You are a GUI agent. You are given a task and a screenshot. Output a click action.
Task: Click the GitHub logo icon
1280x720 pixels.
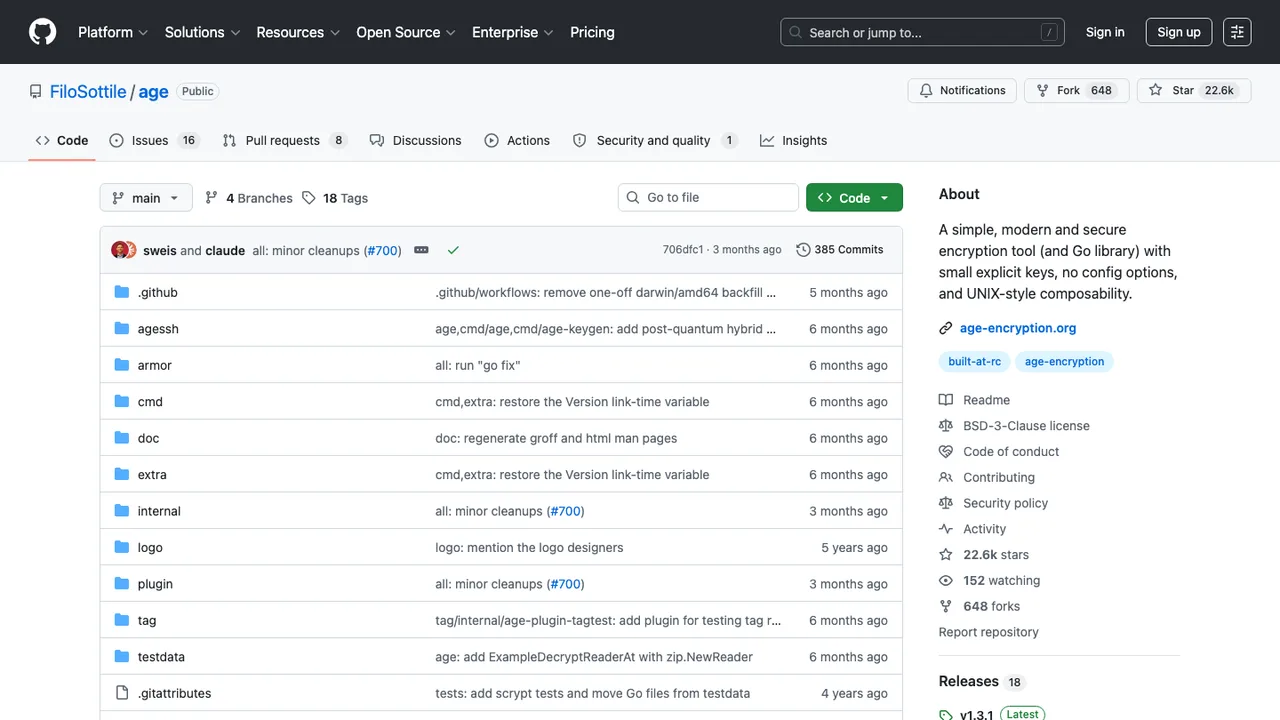coord(43,32)
